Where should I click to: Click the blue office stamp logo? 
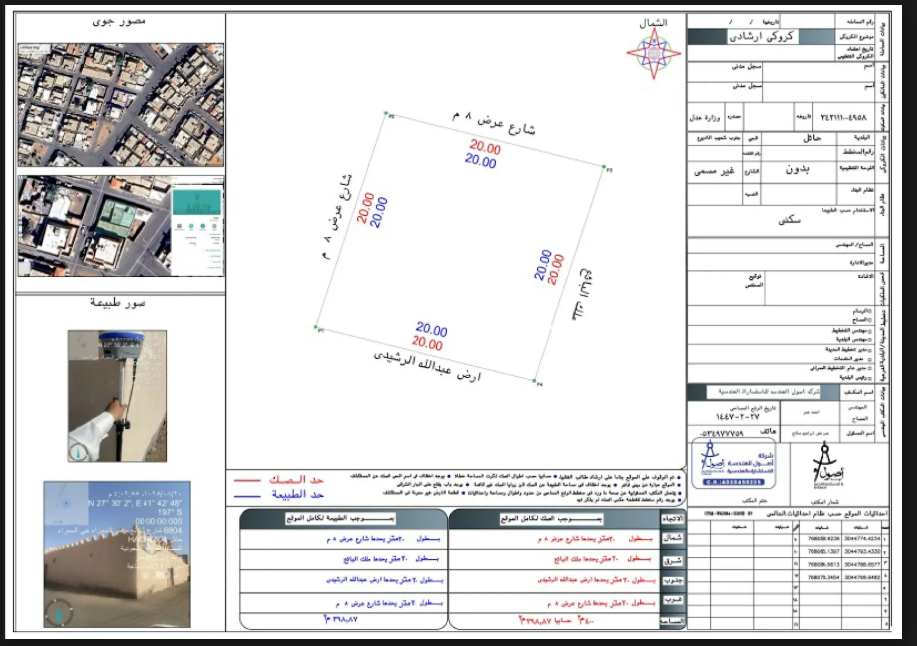[733, 463]
